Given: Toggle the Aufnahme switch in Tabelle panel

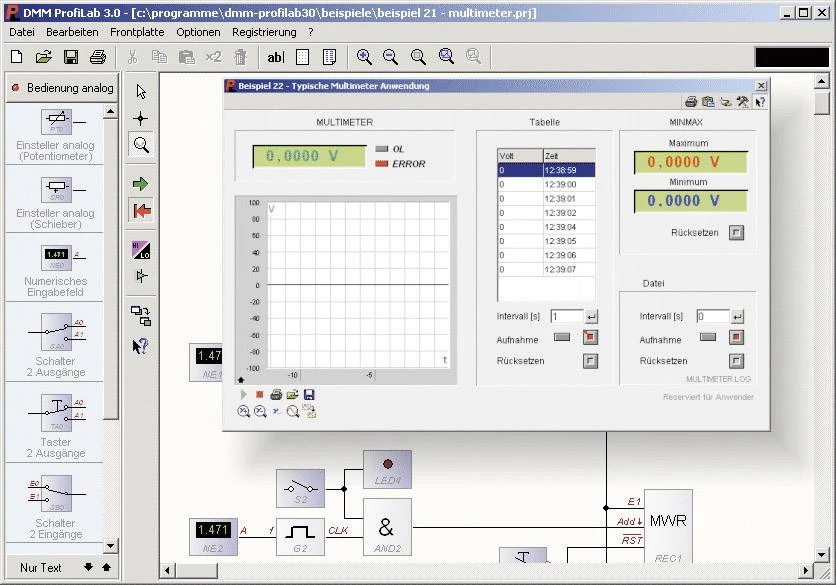Looking at the screenshot, I should [562, 338].
